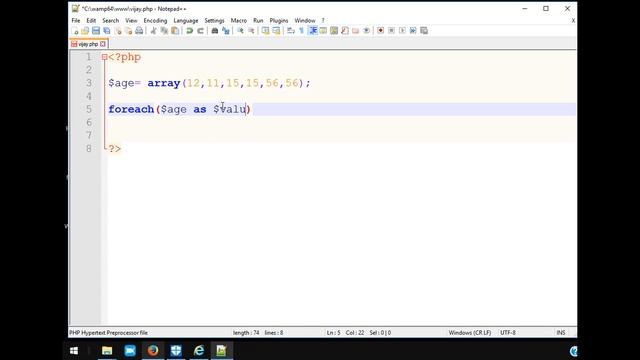Screen dimensions: 640x360
Task: Click the Stop Recording macro icon
Action: [391, 31]
